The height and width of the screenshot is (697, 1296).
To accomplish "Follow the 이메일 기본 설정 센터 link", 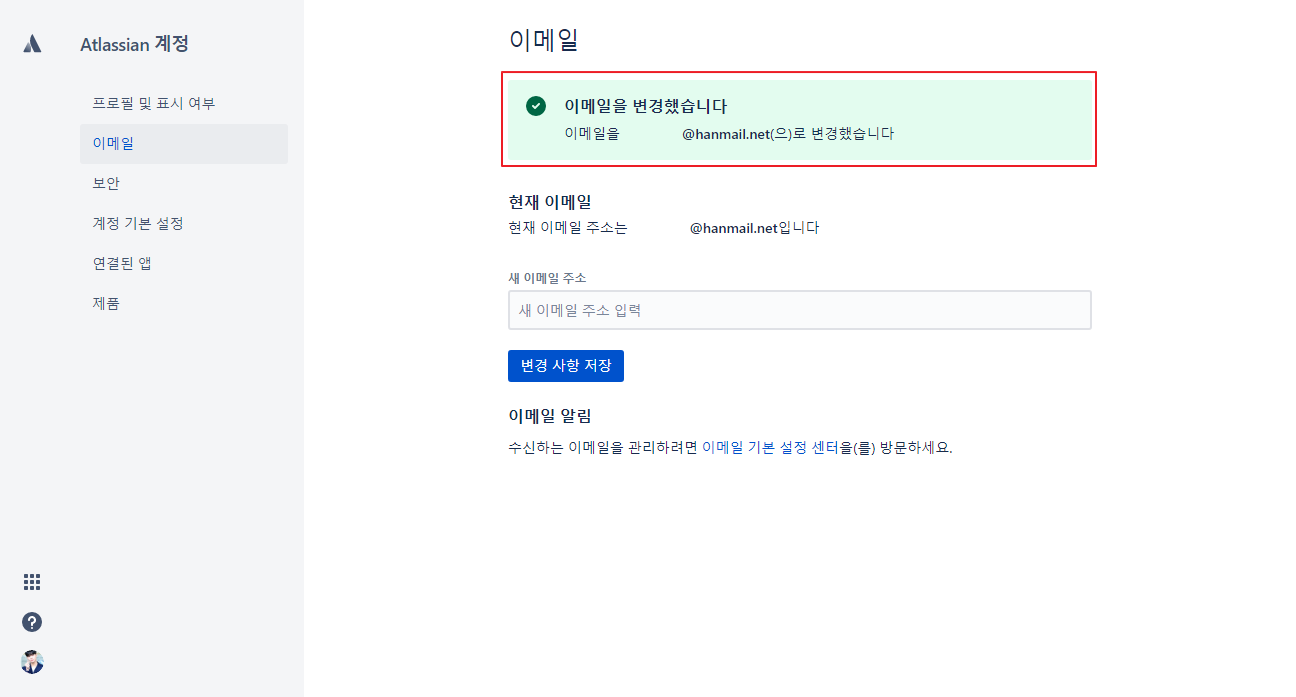I will pos(770,448).
